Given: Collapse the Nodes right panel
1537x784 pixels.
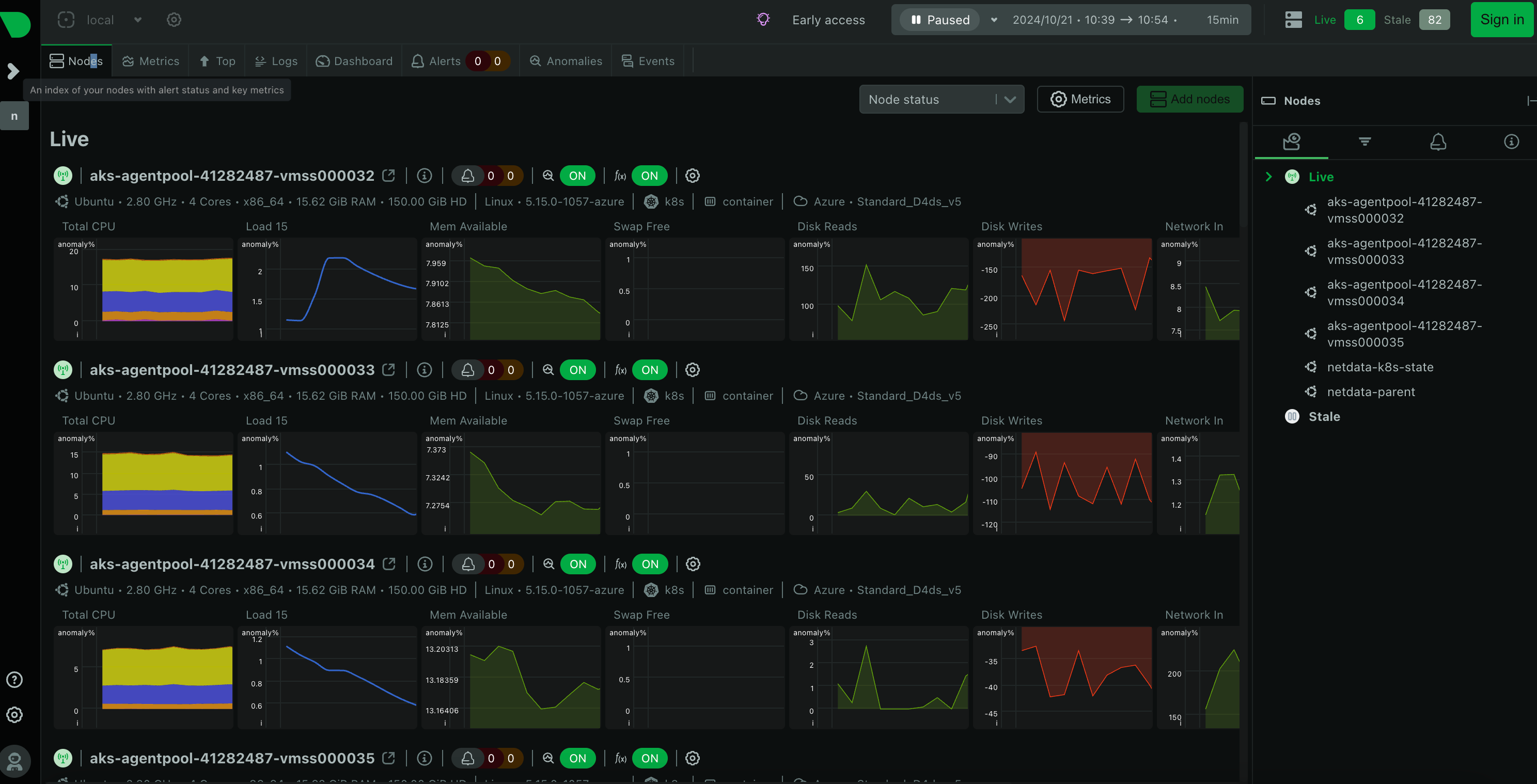Looking at the screenshot, I should (x=1531, y=100).
